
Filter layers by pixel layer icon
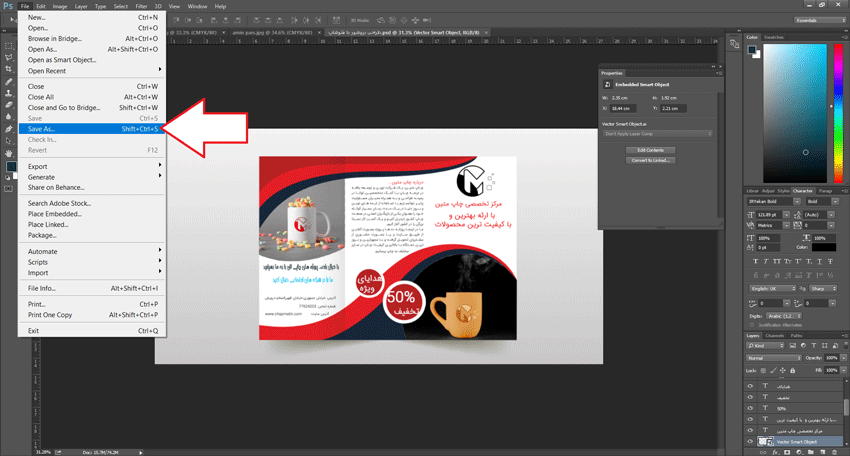[793, 345]
